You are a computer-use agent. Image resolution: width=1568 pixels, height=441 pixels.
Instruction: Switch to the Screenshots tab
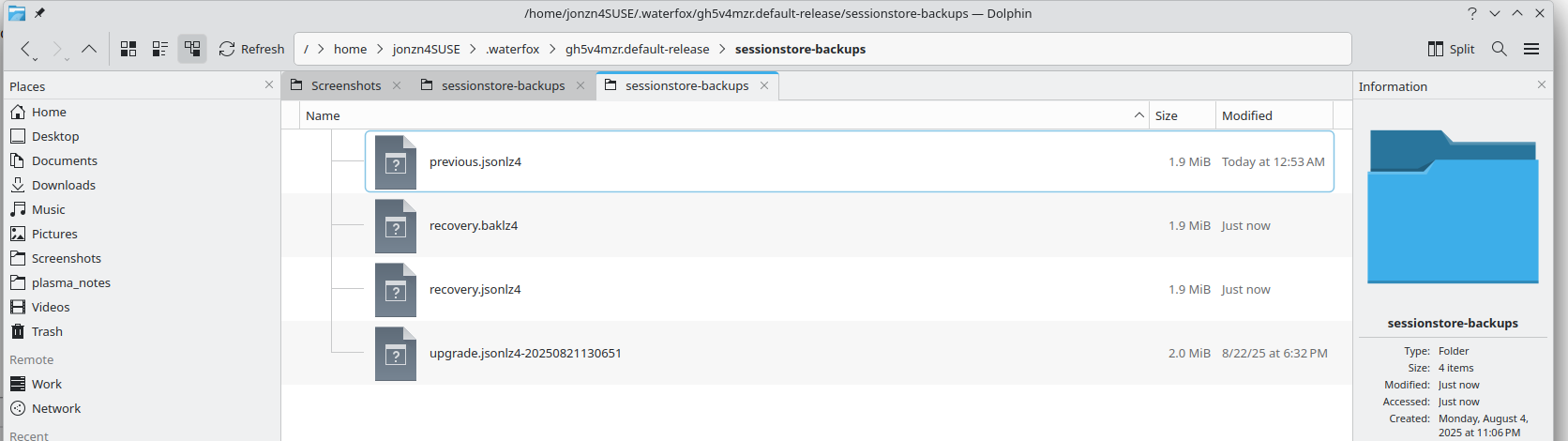pos(345,85)
